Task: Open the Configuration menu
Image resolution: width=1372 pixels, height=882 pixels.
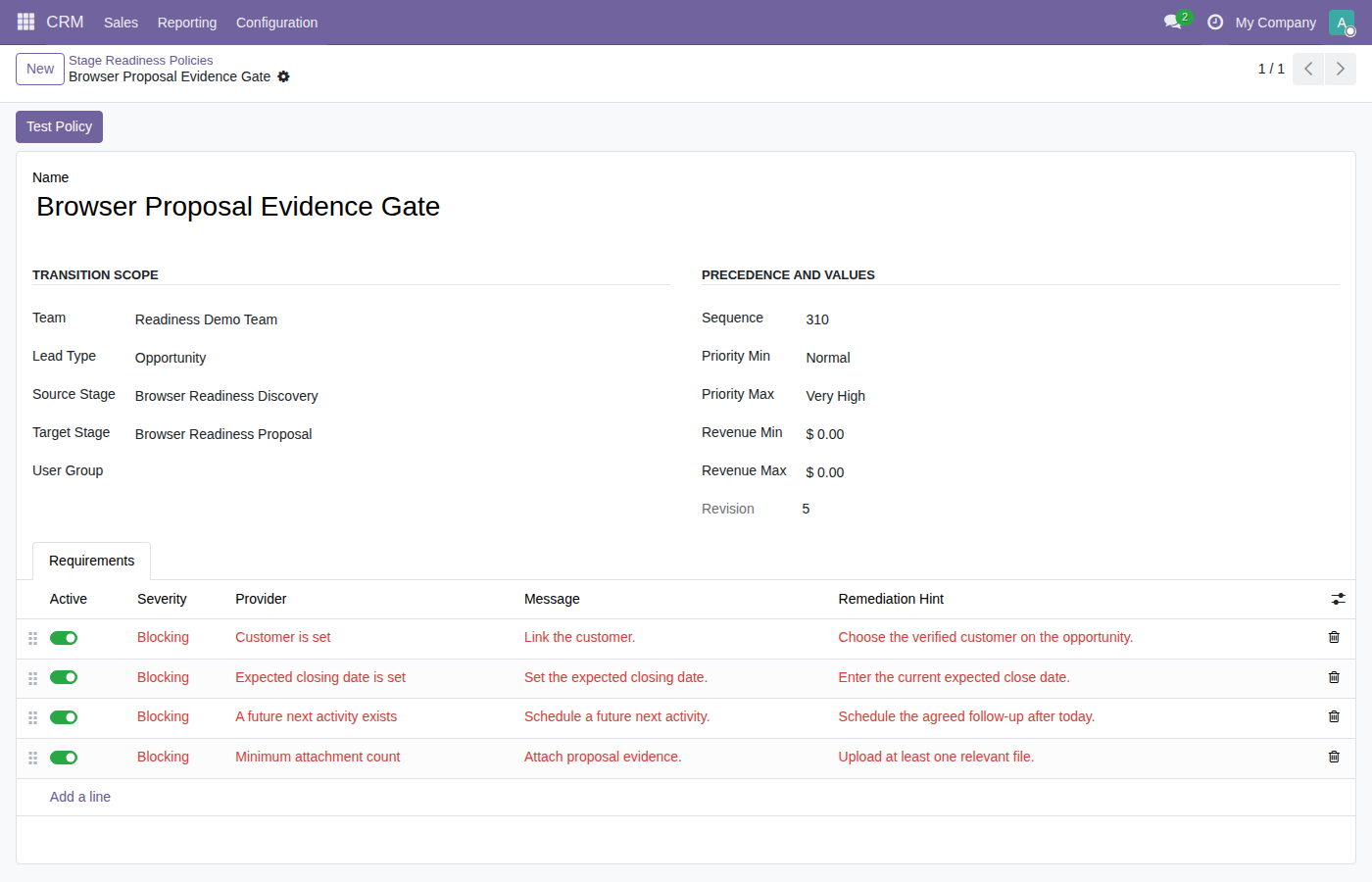Action: 276,22
